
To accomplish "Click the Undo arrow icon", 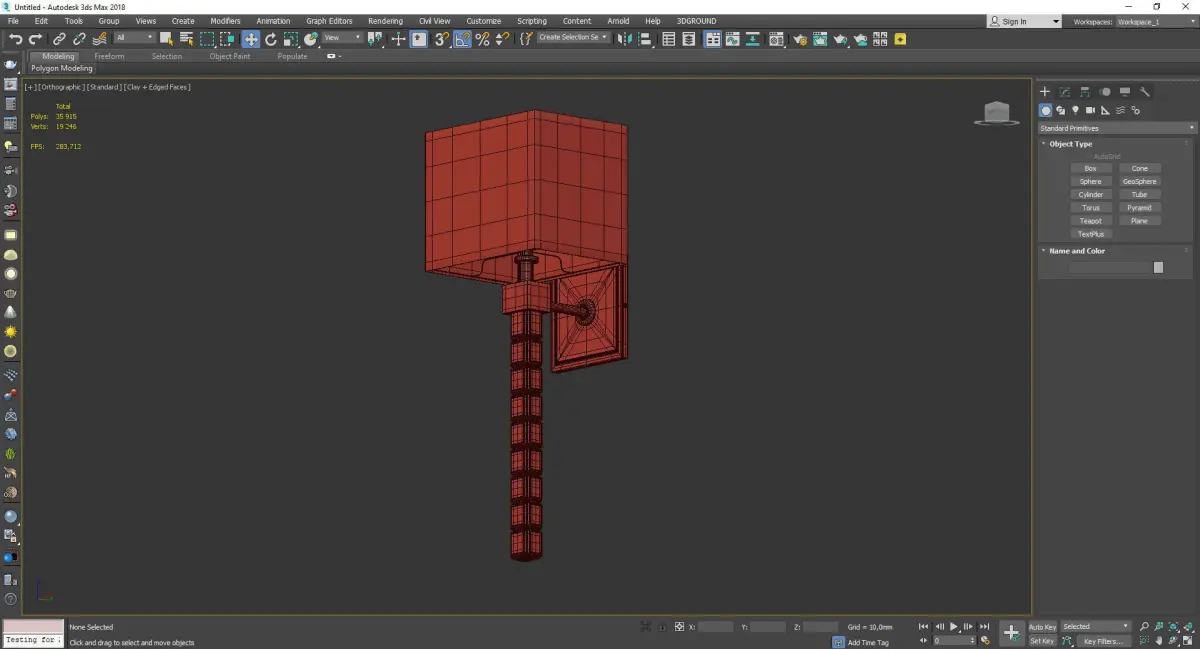I will 14,39.
